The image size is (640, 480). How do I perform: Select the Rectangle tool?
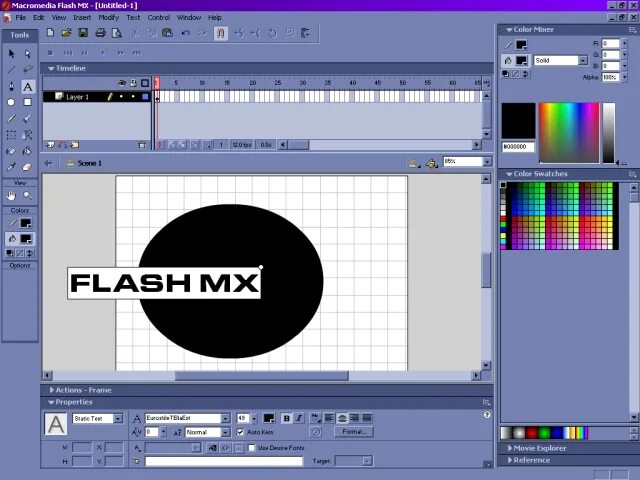[27, 102]
